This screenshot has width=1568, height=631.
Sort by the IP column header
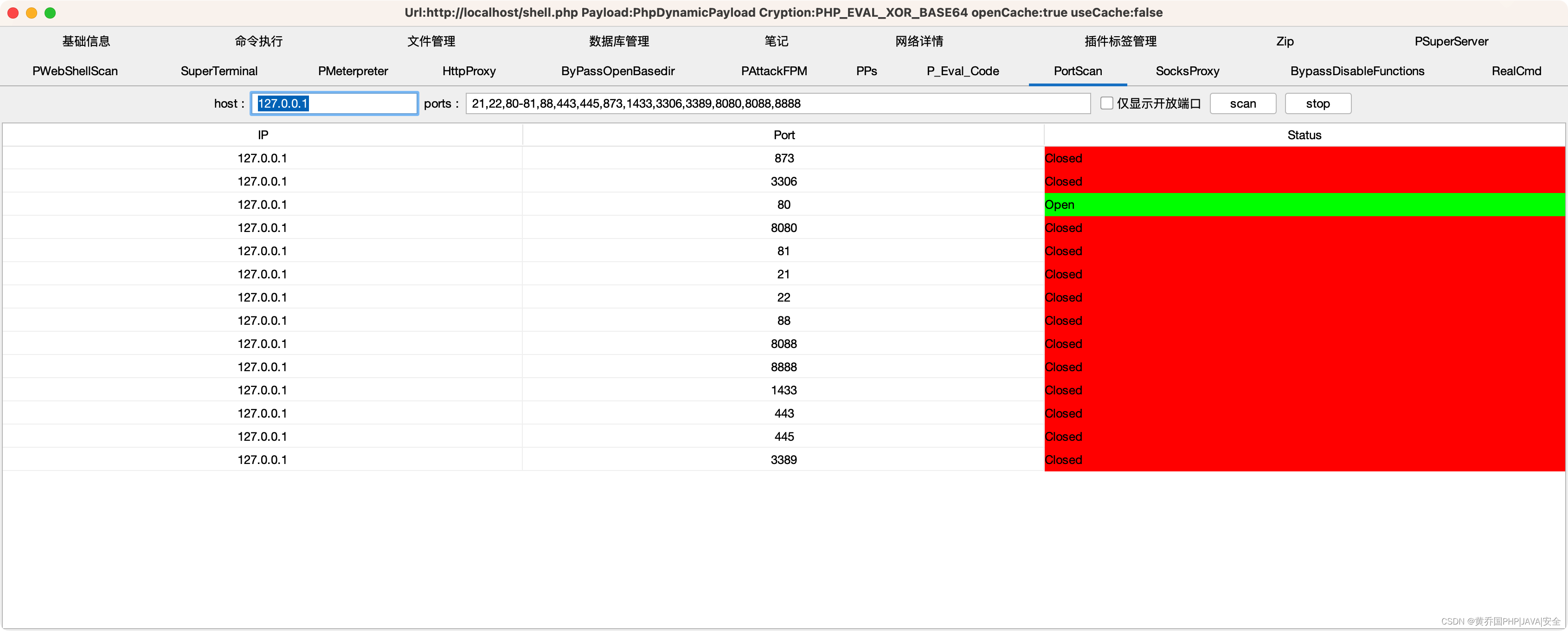[x=263, y=135]
